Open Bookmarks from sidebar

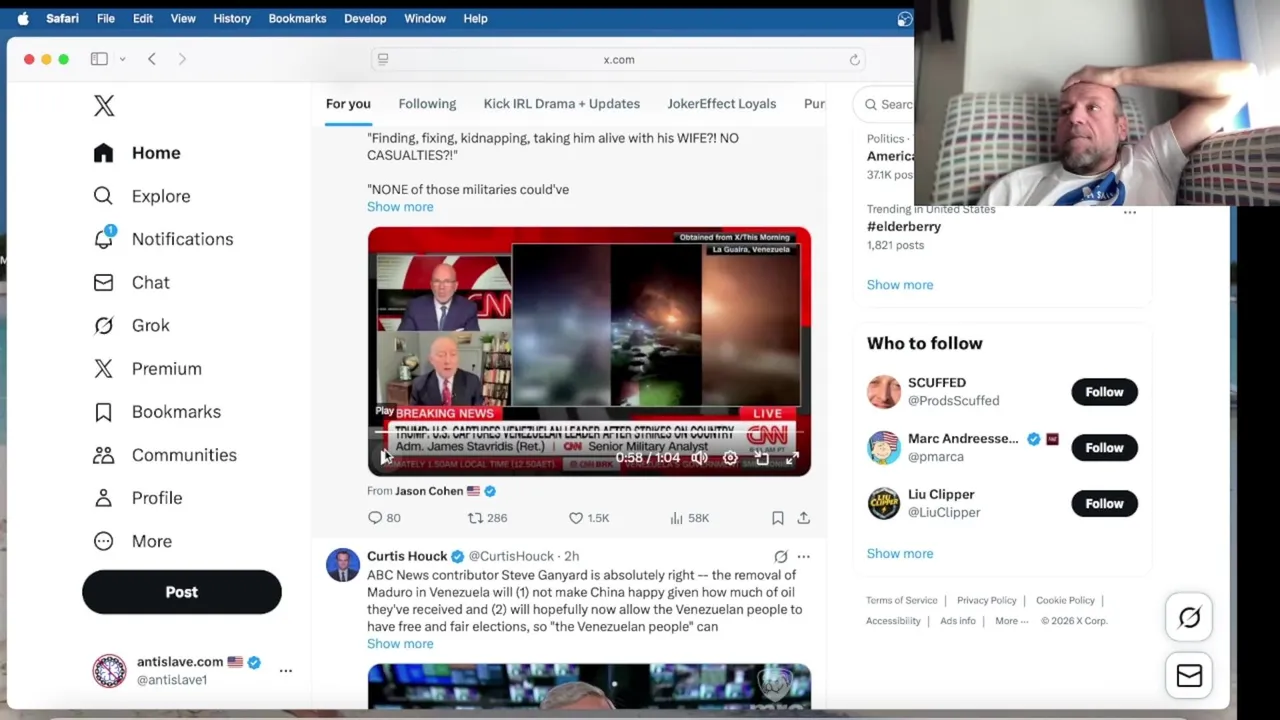point(156,411)
